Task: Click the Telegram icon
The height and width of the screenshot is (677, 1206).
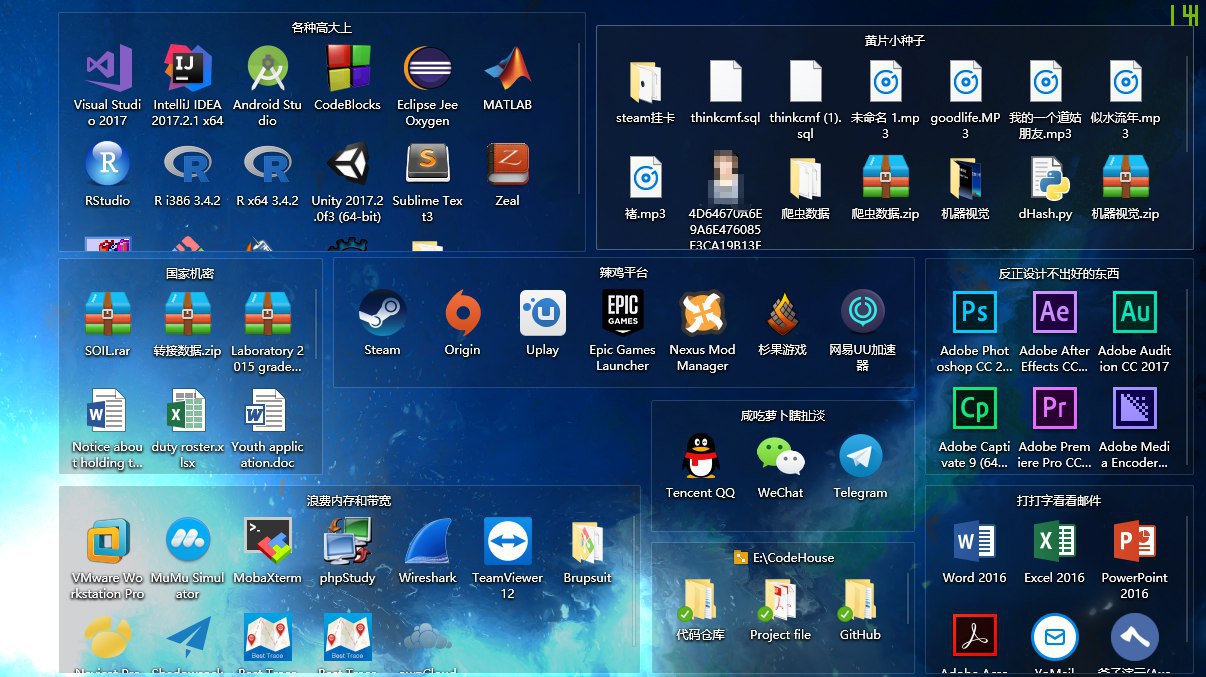Action: click(860, 457)
